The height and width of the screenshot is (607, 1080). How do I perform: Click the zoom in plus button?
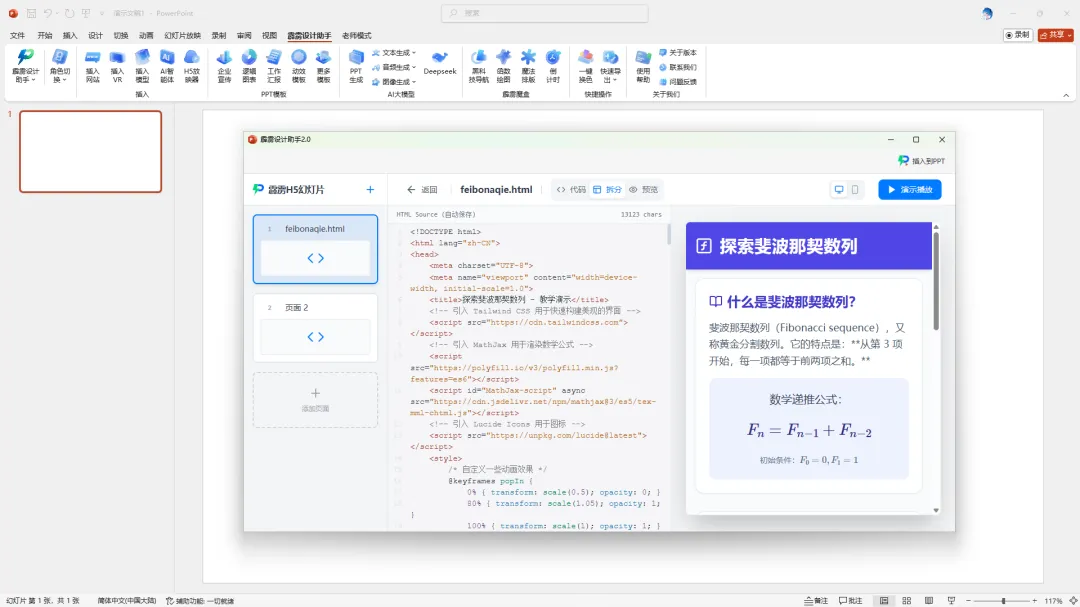[1035, 601]
